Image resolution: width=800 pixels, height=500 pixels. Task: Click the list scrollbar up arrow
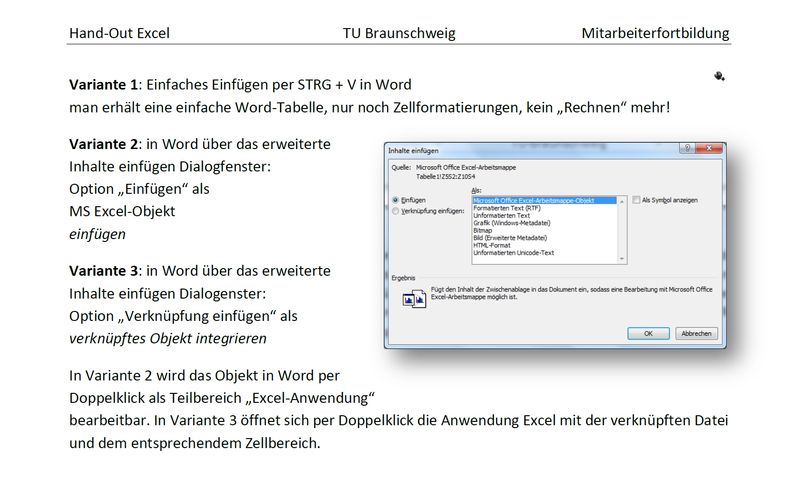click(621, 202)
